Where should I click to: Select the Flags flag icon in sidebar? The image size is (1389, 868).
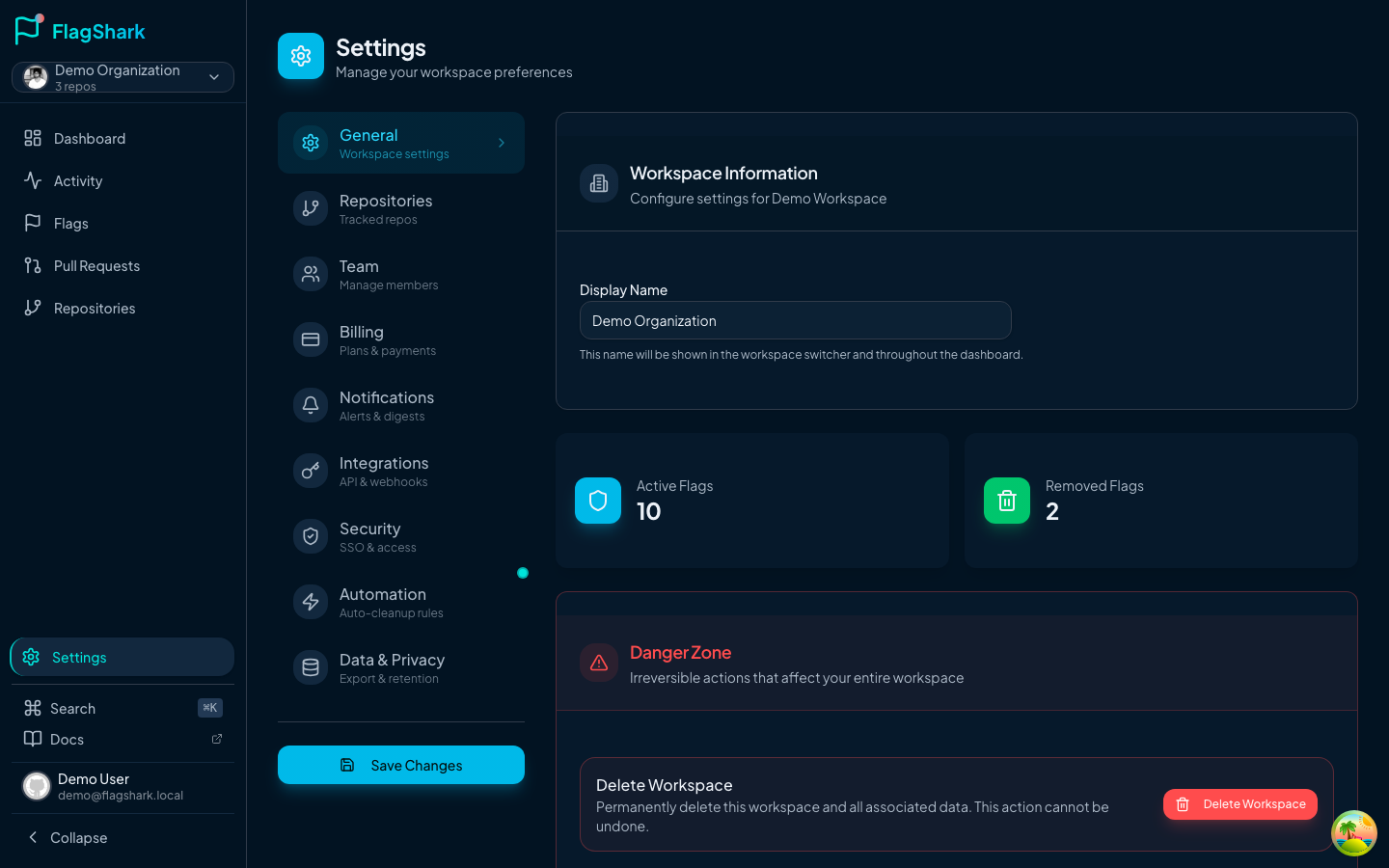coord(33,223)
